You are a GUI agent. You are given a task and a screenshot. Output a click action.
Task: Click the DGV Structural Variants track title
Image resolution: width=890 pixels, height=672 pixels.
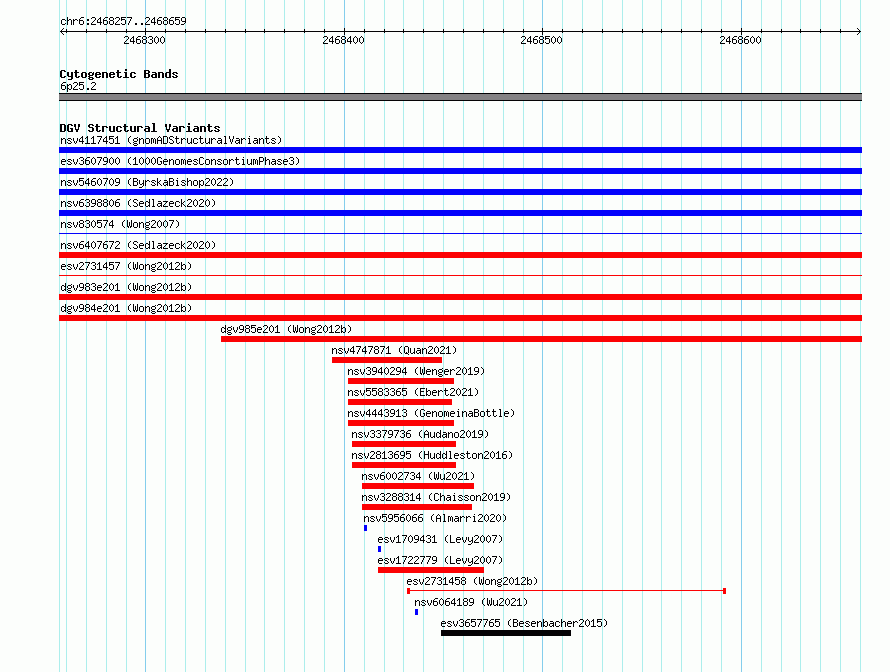click(x=140, y=128)
